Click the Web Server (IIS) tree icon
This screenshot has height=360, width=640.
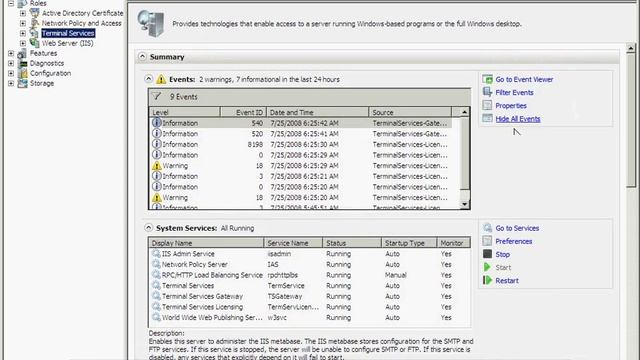(x=35, y=43)
